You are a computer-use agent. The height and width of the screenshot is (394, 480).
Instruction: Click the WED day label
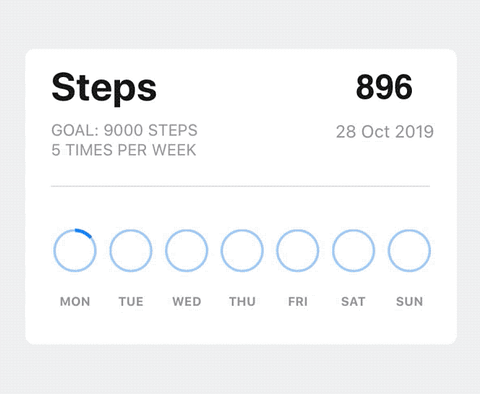187,302
